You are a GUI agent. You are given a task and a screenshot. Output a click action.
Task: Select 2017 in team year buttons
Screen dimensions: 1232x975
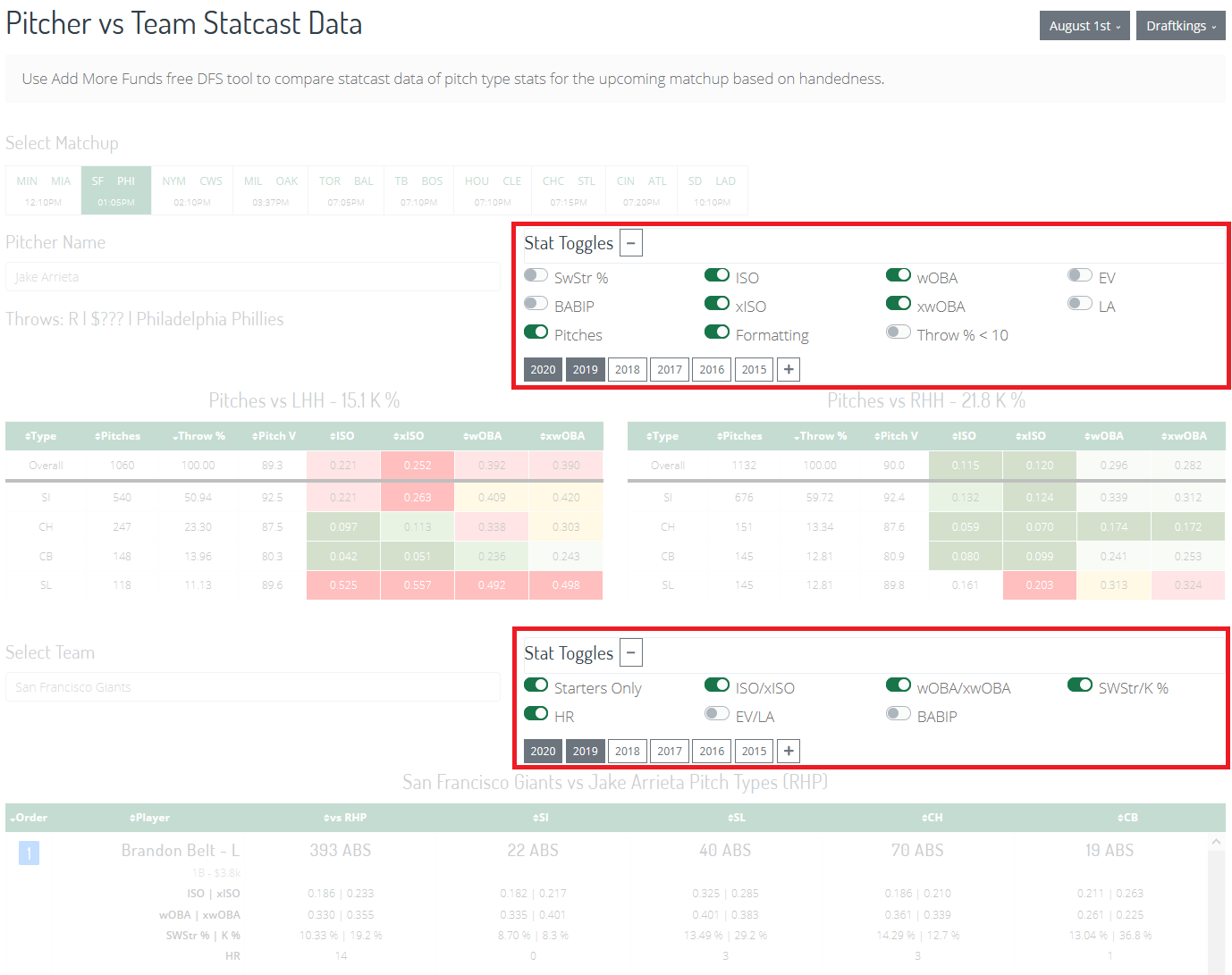pyautogui.click(x=669, y=751)
